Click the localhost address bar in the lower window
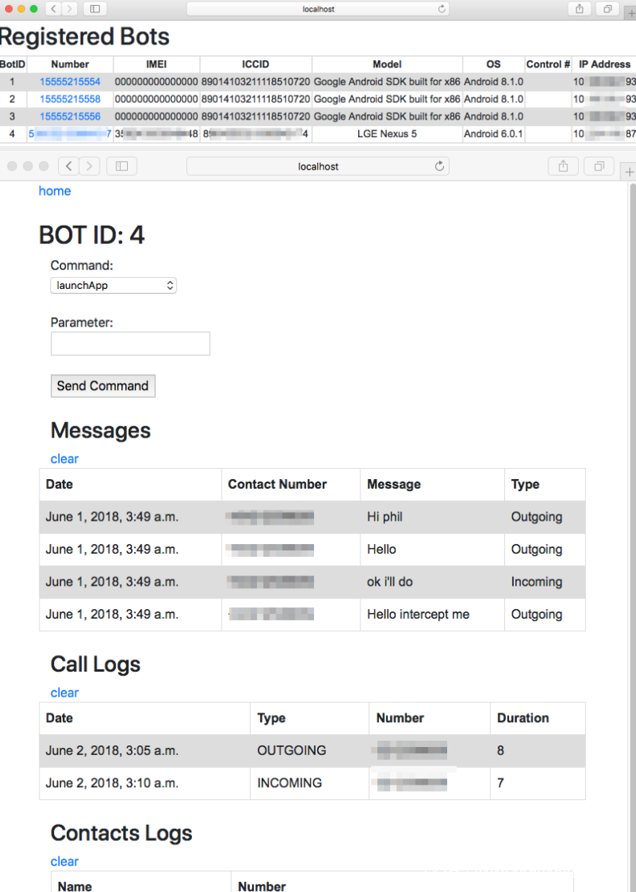Screen dimensions: 636x892 tap(317, 166)
